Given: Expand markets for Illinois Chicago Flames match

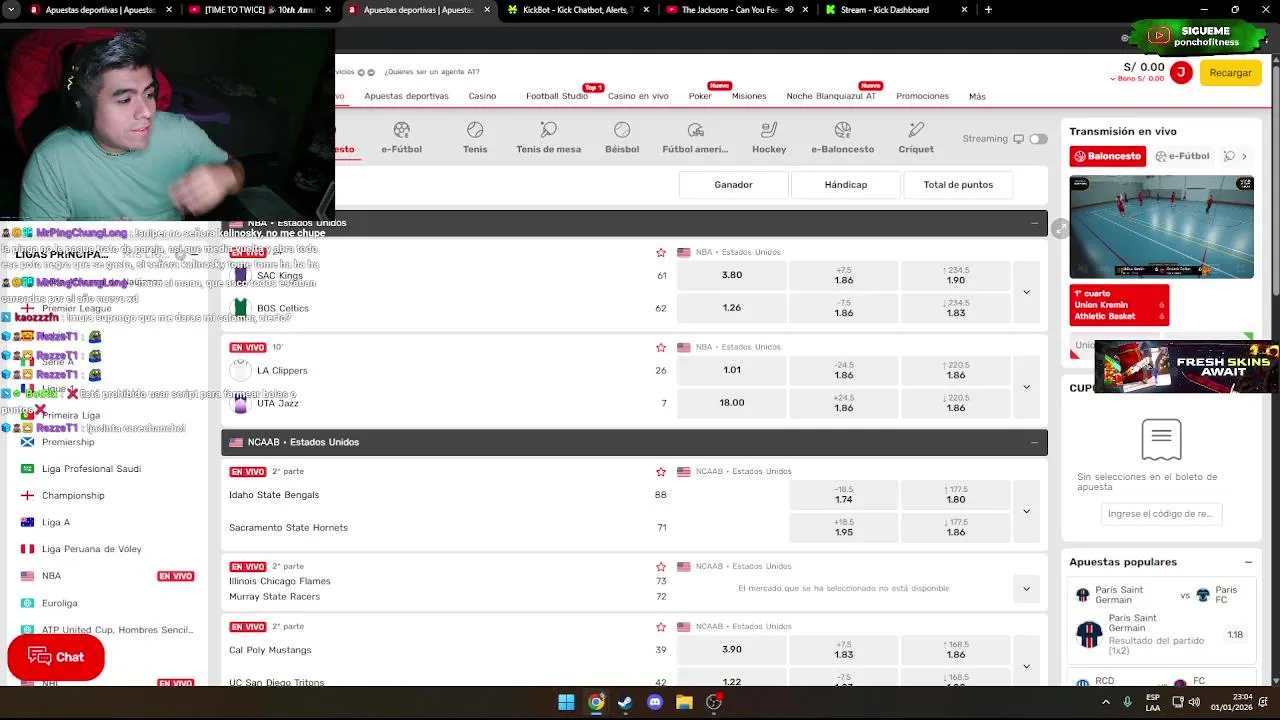Looking at the screenshot, I should (1026, 588).
